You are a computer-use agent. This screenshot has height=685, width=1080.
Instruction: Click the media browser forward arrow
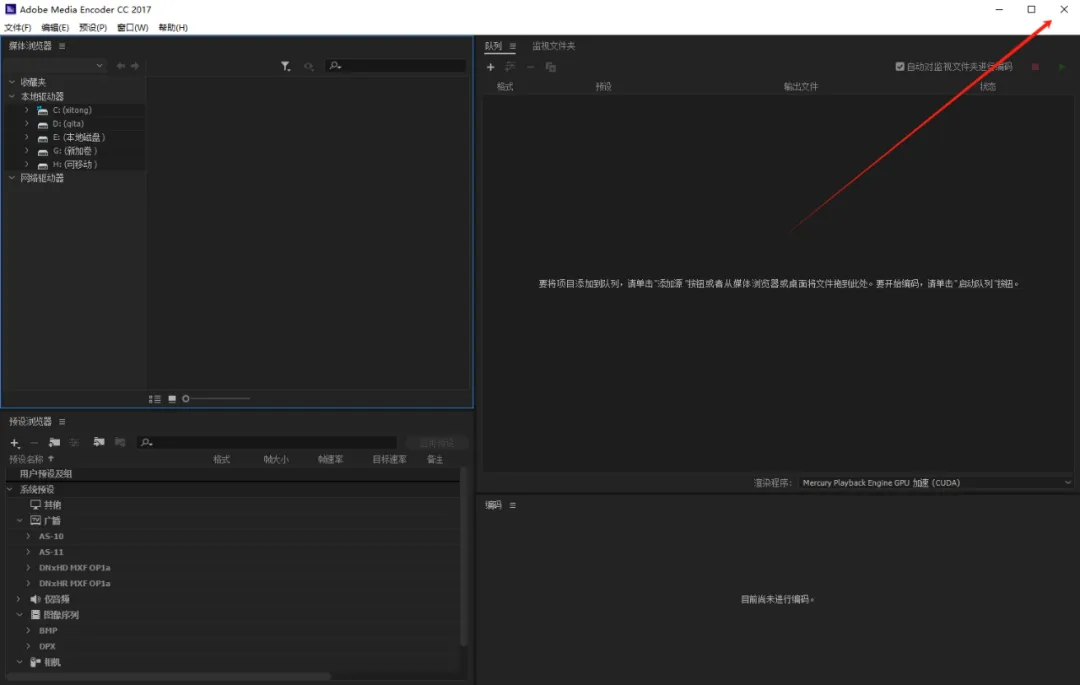(135, 66)
